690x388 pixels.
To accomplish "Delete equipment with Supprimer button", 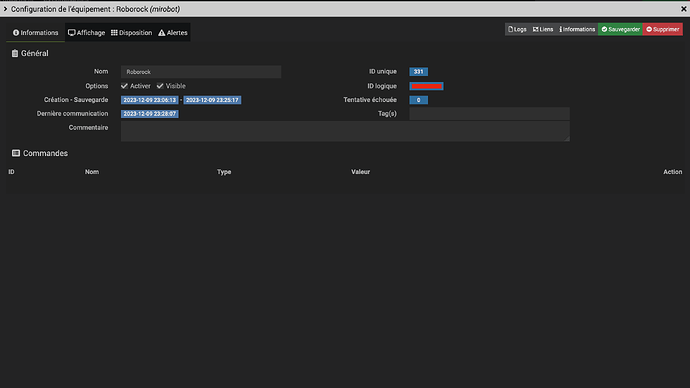I will pos(663,29).
